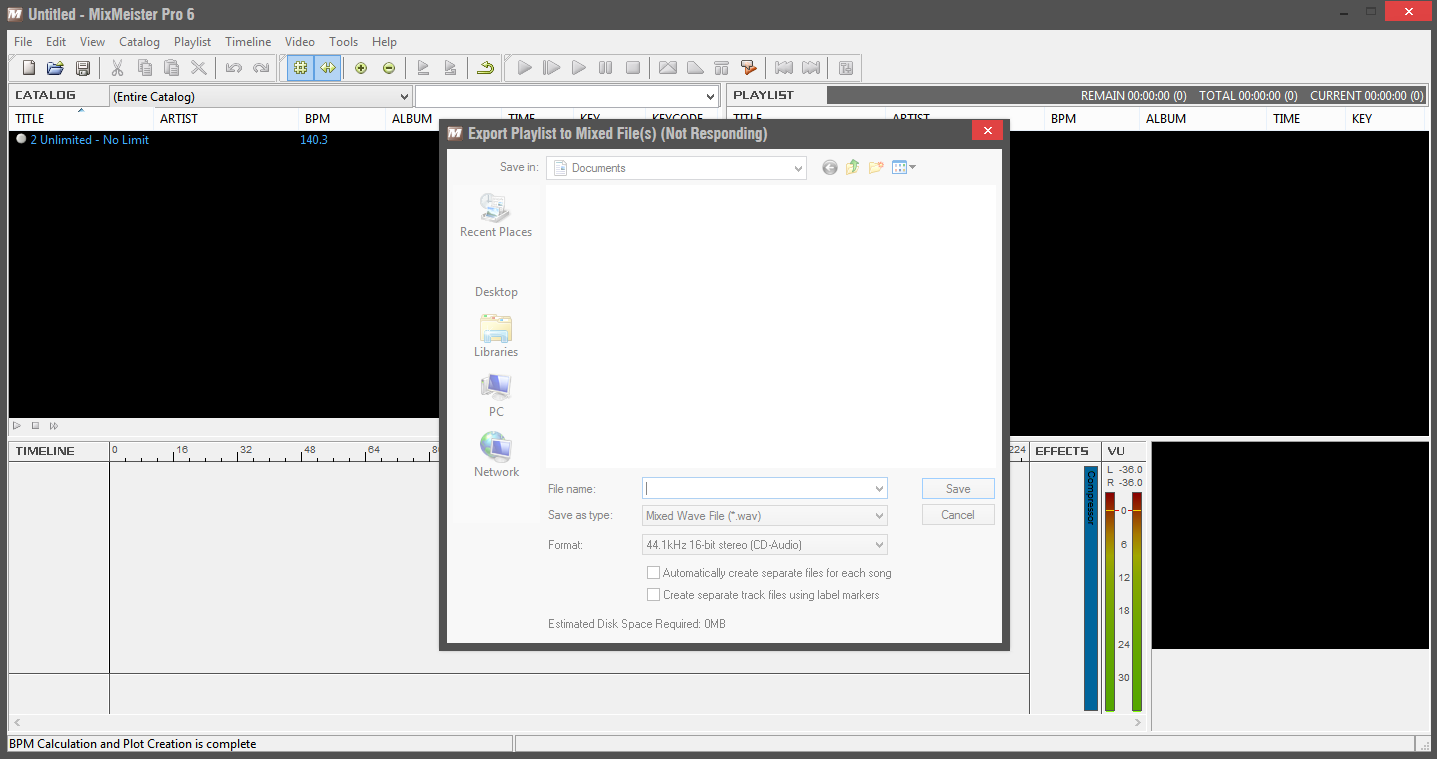Stop catalog preview with small square button
This screenshot has height=759, width=1437.
[x=35, y=426]
